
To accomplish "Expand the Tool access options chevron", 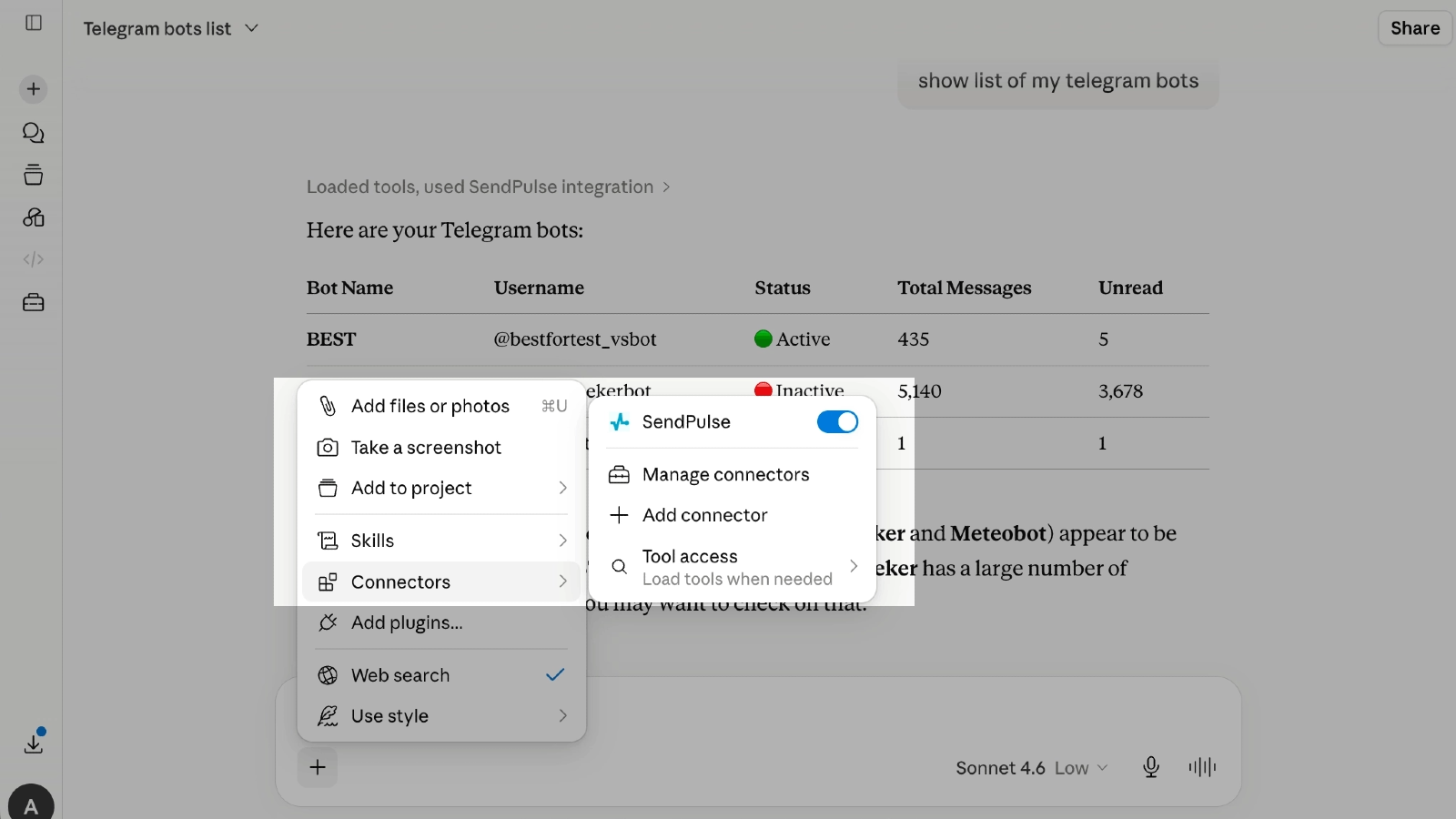I will point(854,566).
